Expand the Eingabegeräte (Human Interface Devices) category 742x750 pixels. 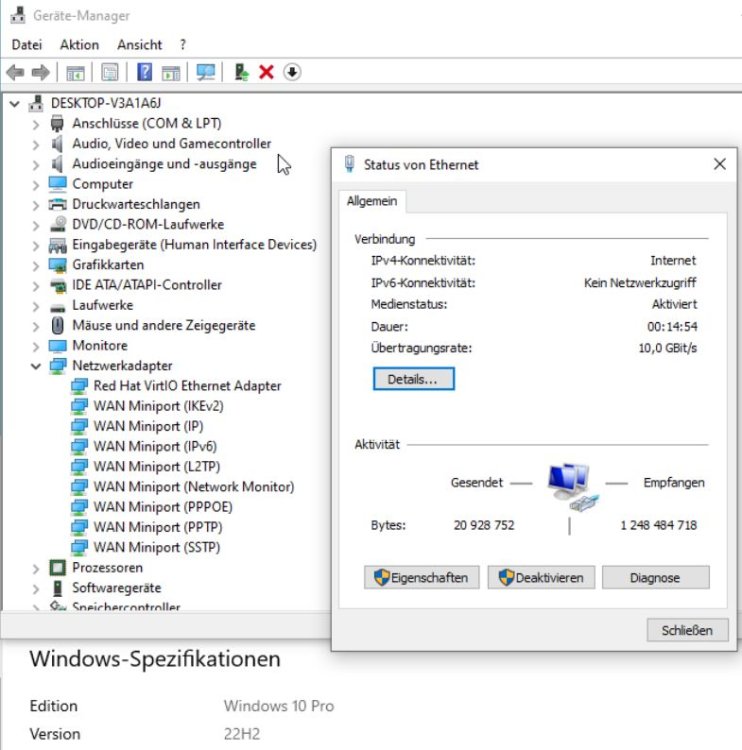click(36, 245)
